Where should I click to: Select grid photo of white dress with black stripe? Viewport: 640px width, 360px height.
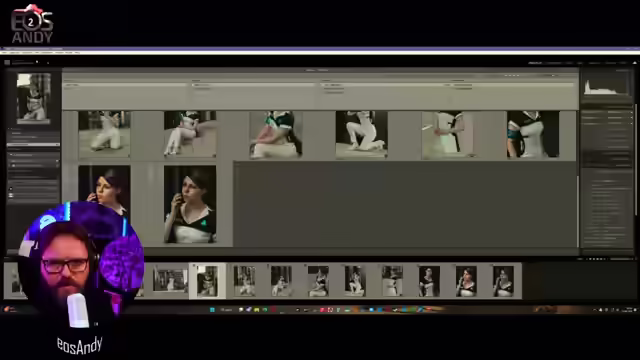pos(447,134)
